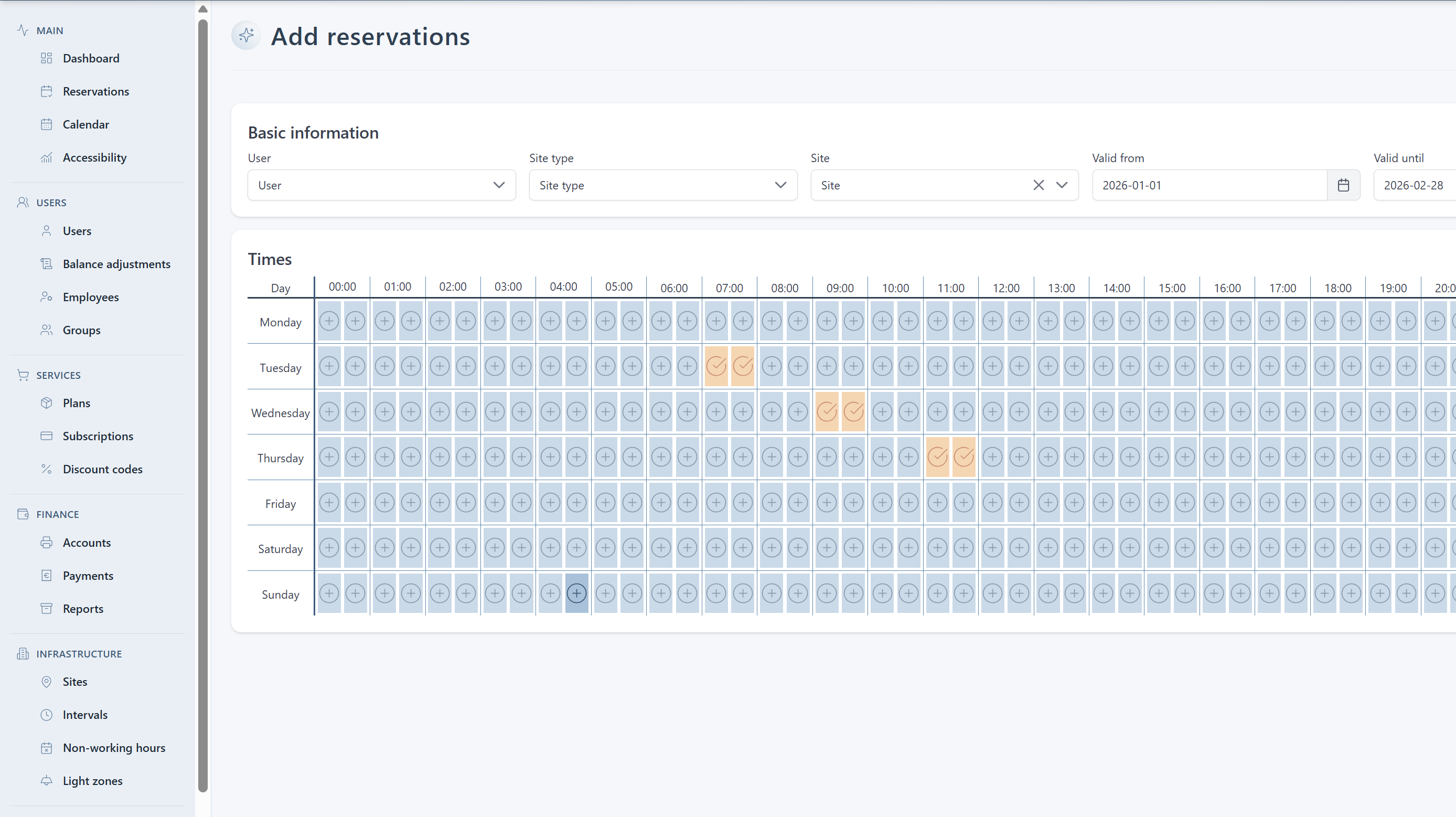Go to Reservations in sidebar

(x=95, y=91)
